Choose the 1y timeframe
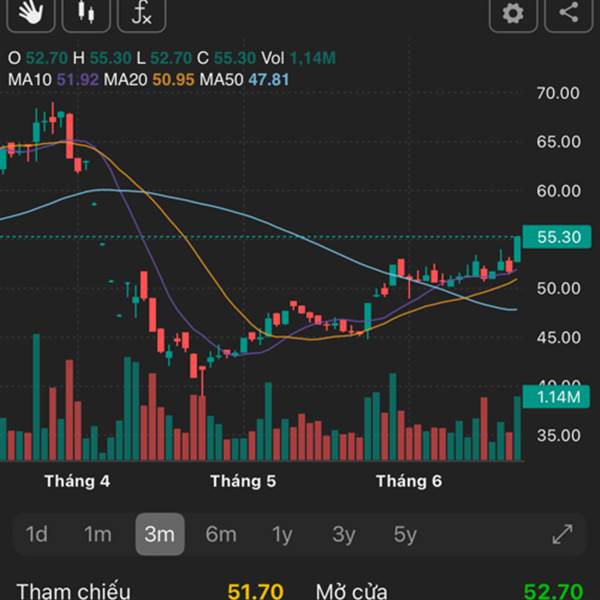Viewport: 600px width, 600px height. click(x=282, y=535)
